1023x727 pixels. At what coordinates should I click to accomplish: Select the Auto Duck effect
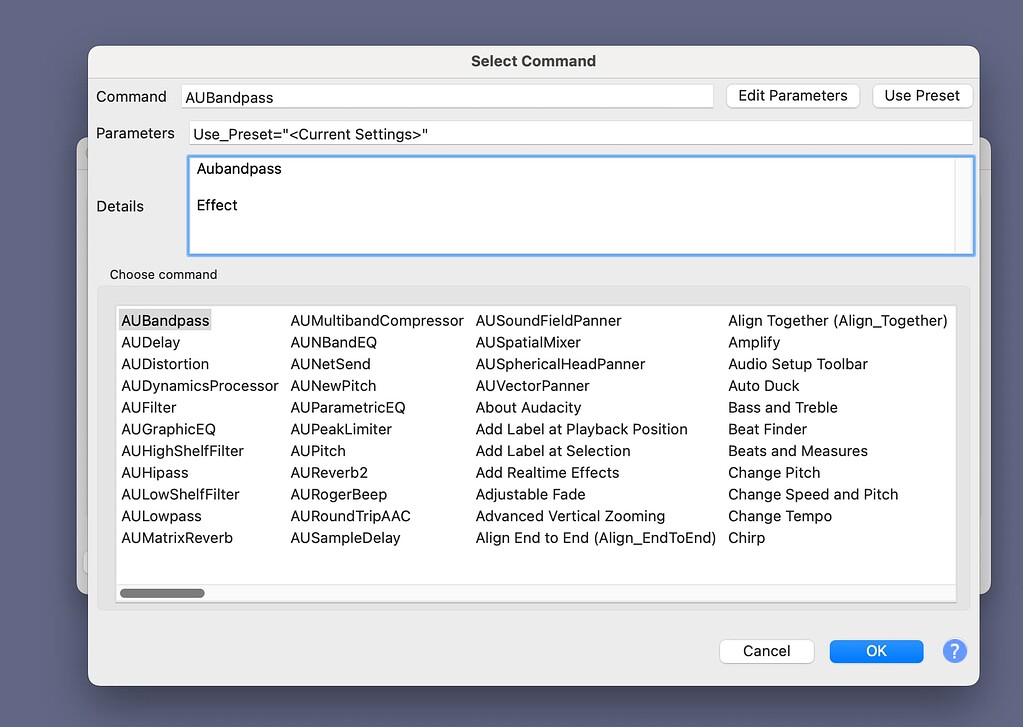[x=763, y=385]
